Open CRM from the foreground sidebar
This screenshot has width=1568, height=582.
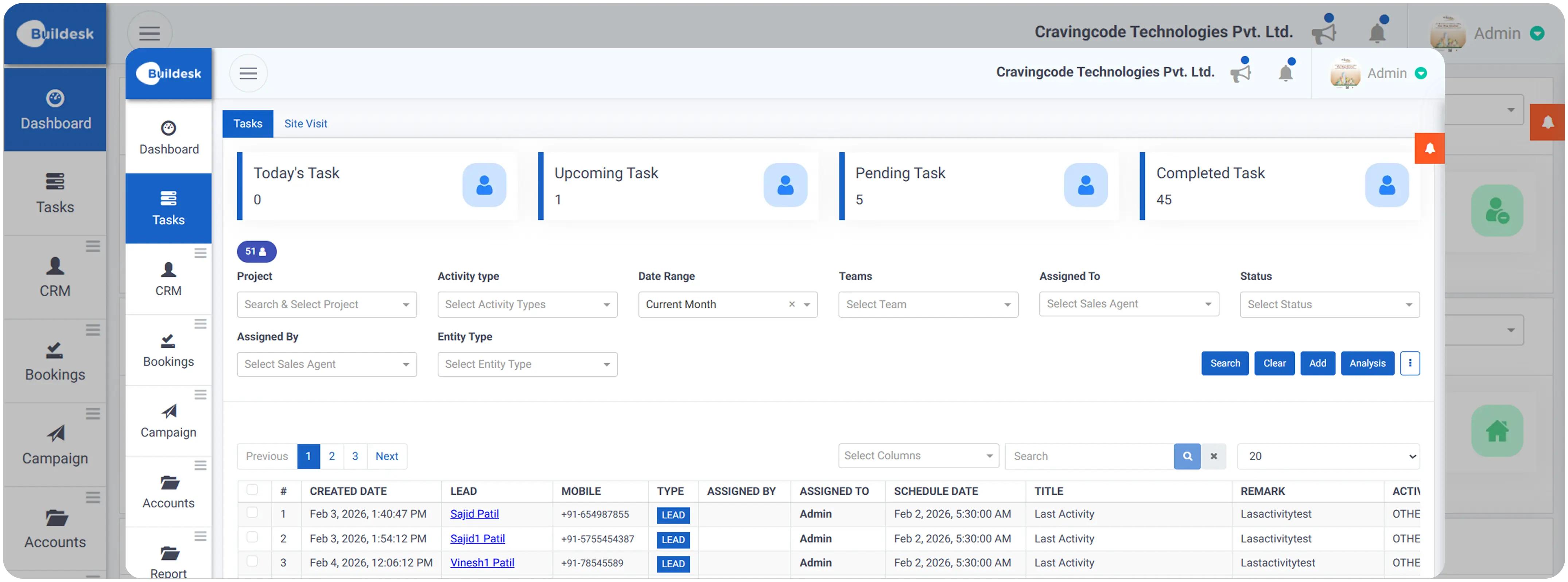(x=168, y=279)
